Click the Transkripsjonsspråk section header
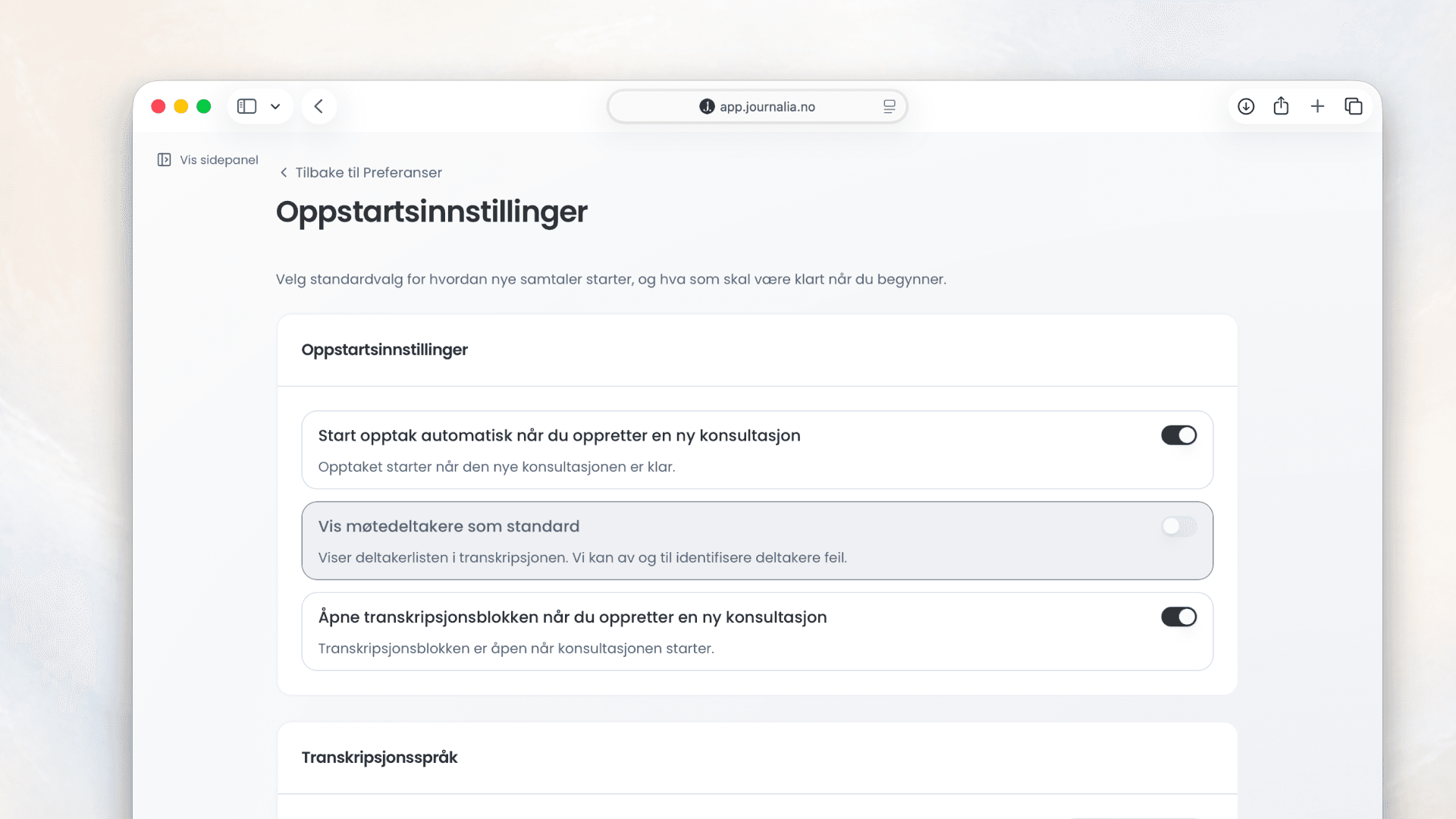 pos(379,758)
